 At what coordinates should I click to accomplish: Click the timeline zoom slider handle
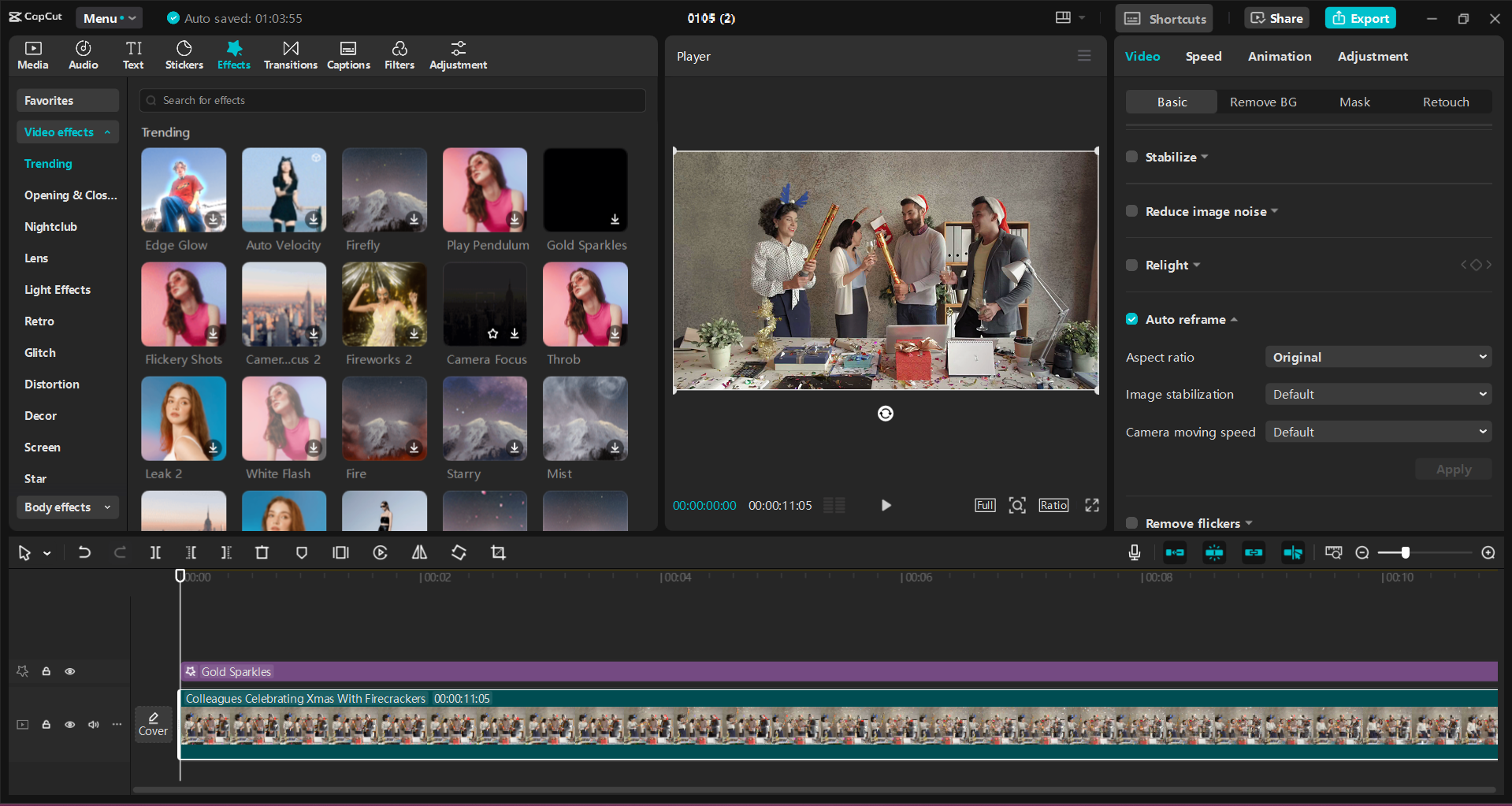[x=1405, y=552]
